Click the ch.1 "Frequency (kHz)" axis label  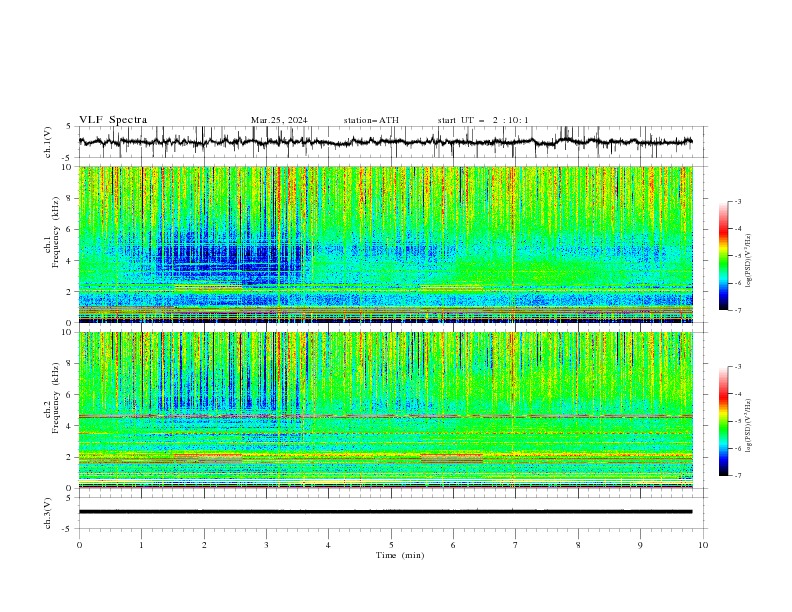[x=56, y=233]
